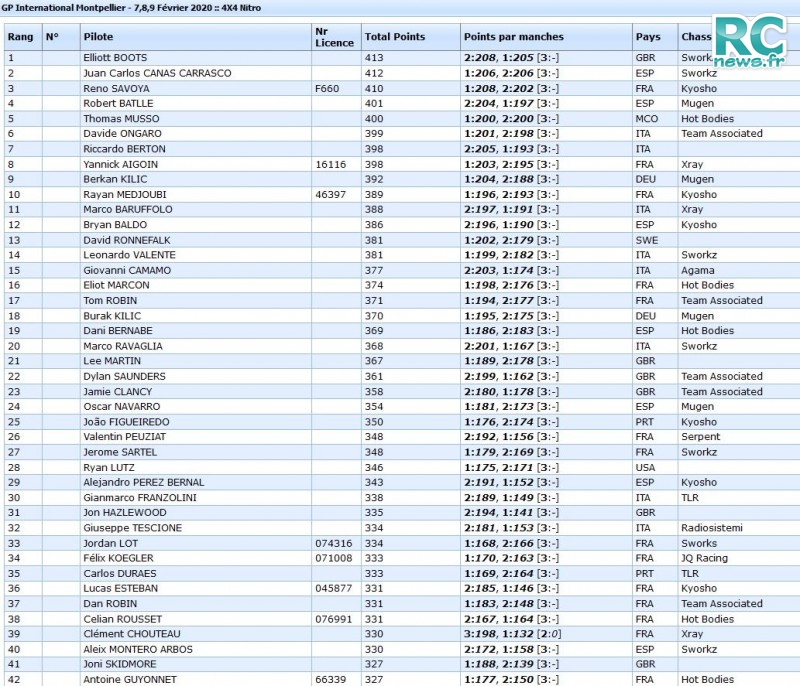Select pilot name Yannick AIGOIN
800x686 pixels.
[x=121, y=164]
